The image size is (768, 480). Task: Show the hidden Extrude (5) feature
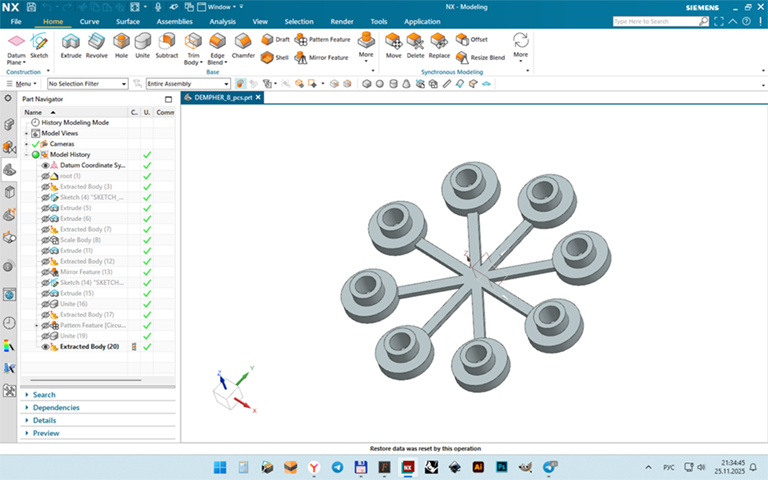point(46,208)
